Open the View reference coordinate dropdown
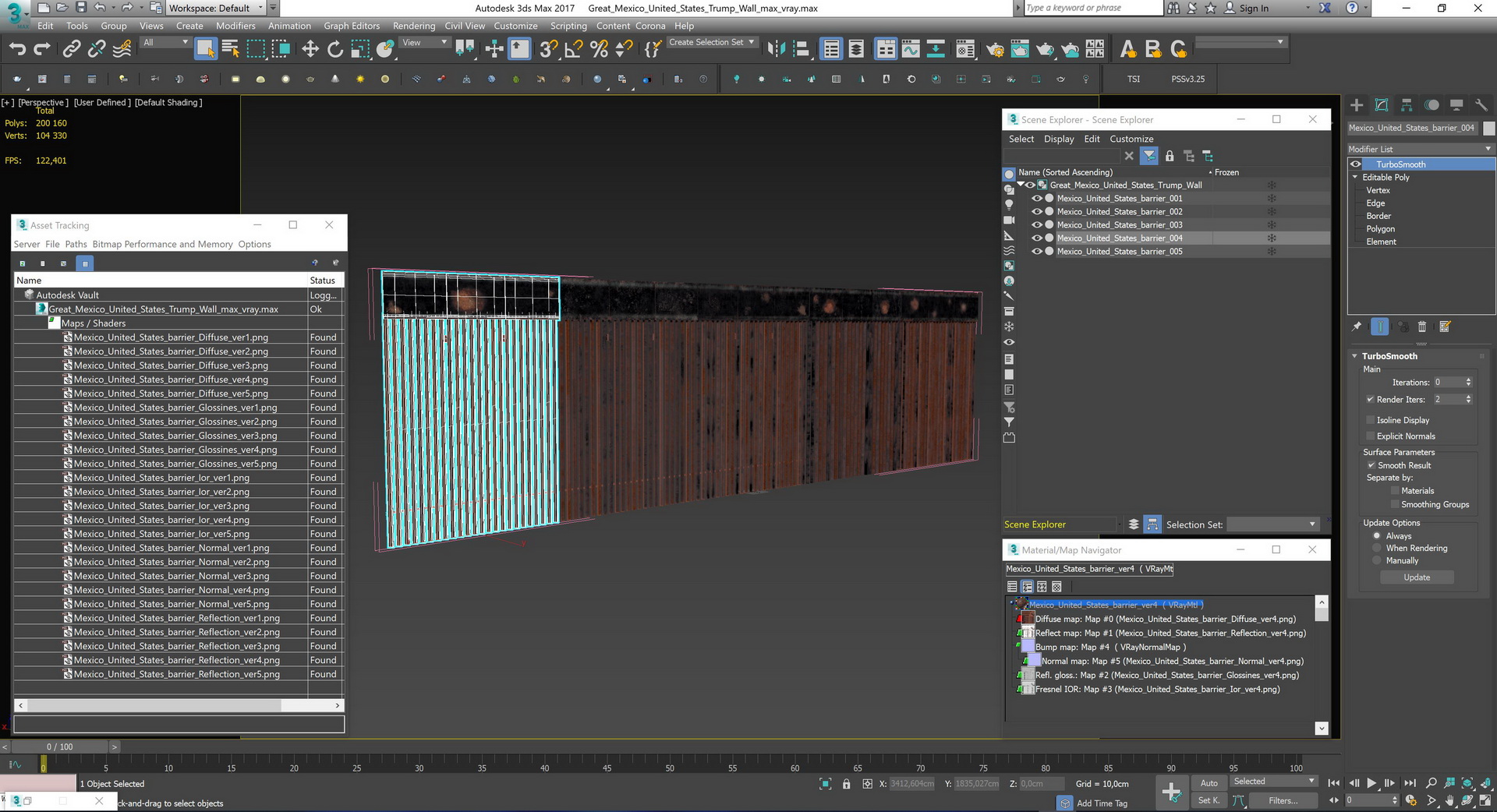Screen dimensions: 1497x812 425,42
